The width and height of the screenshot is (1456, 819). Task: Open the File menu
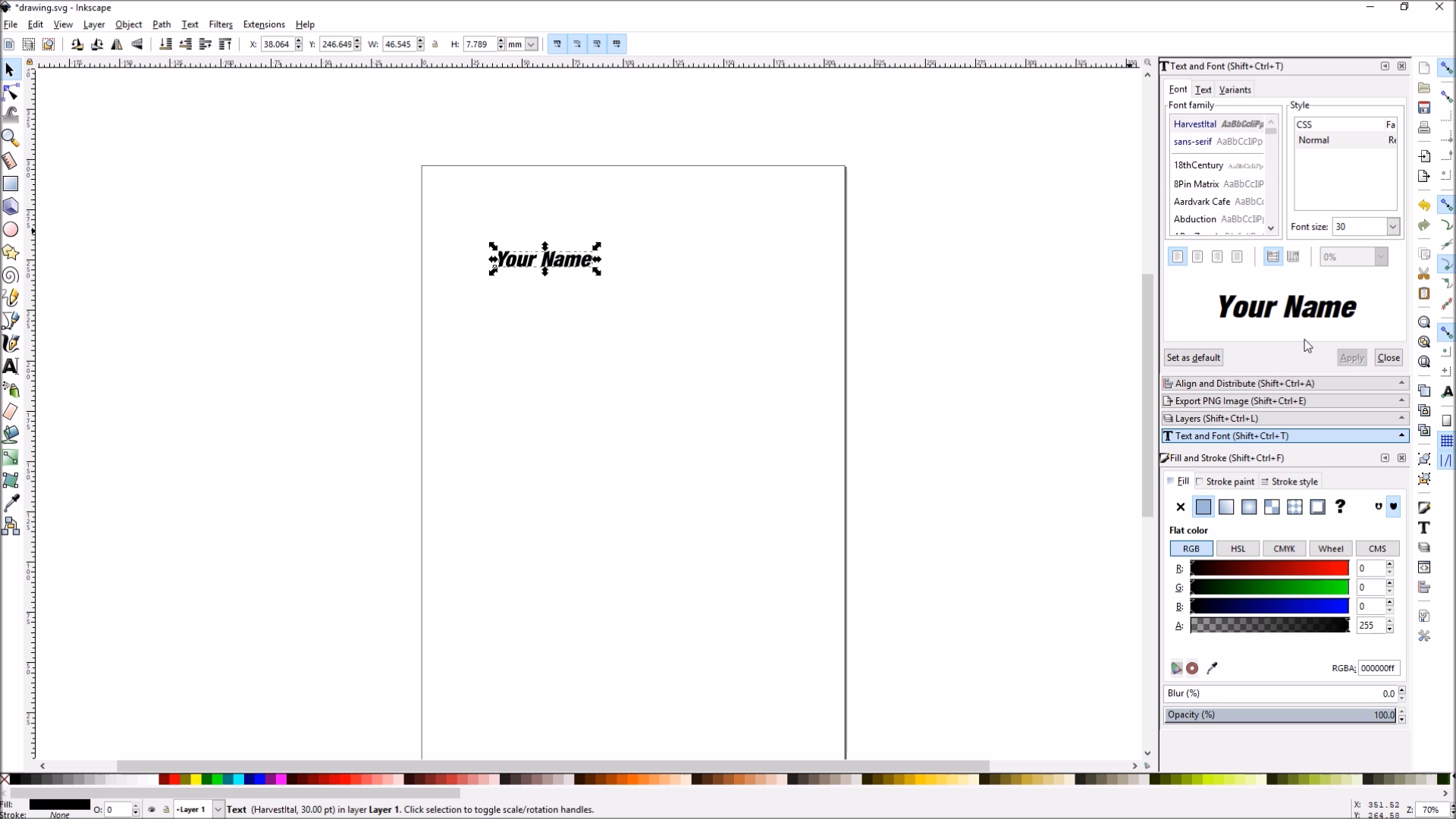pos(11,24)
